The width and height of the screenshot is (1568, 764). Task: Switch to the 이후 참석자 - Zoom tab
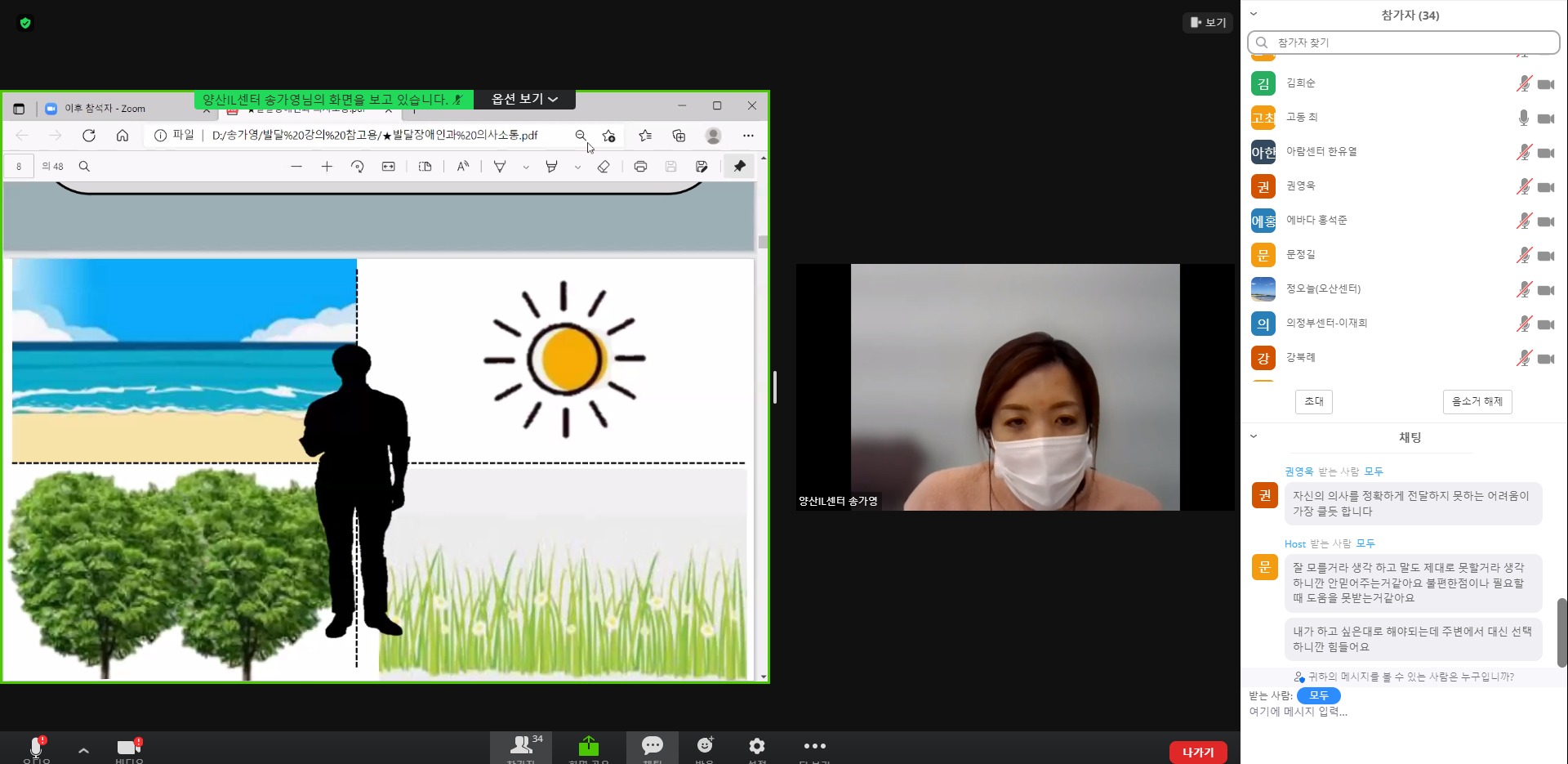pos(105,108)
